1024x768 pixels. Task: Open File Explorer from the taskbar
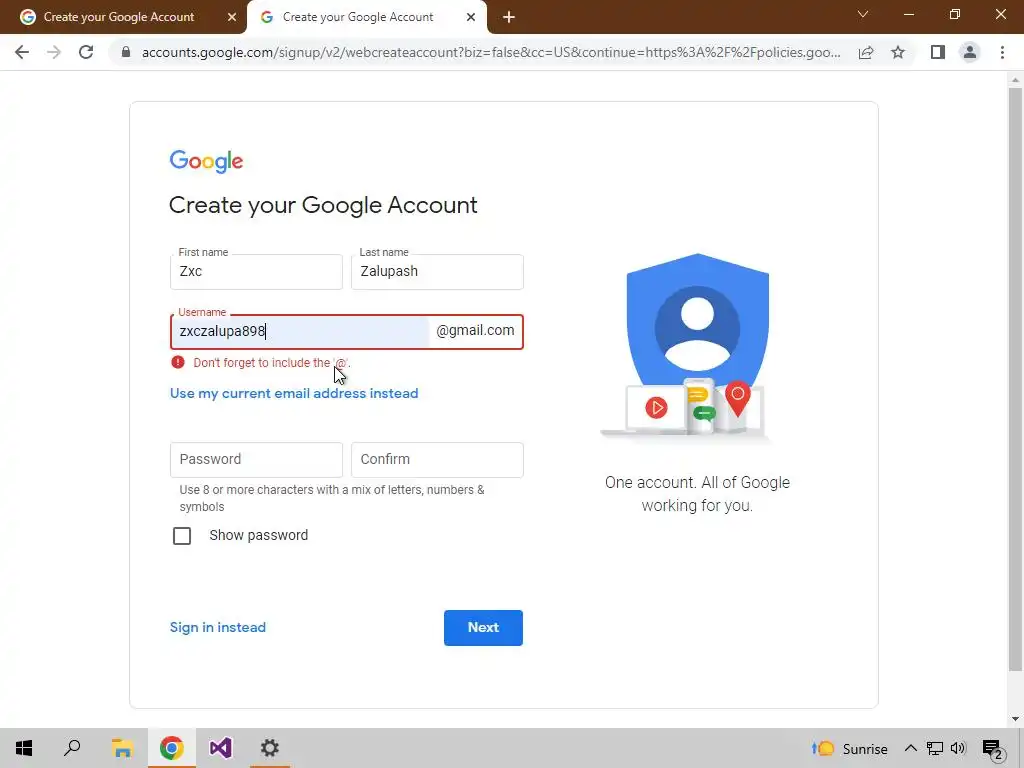(122, 748)
